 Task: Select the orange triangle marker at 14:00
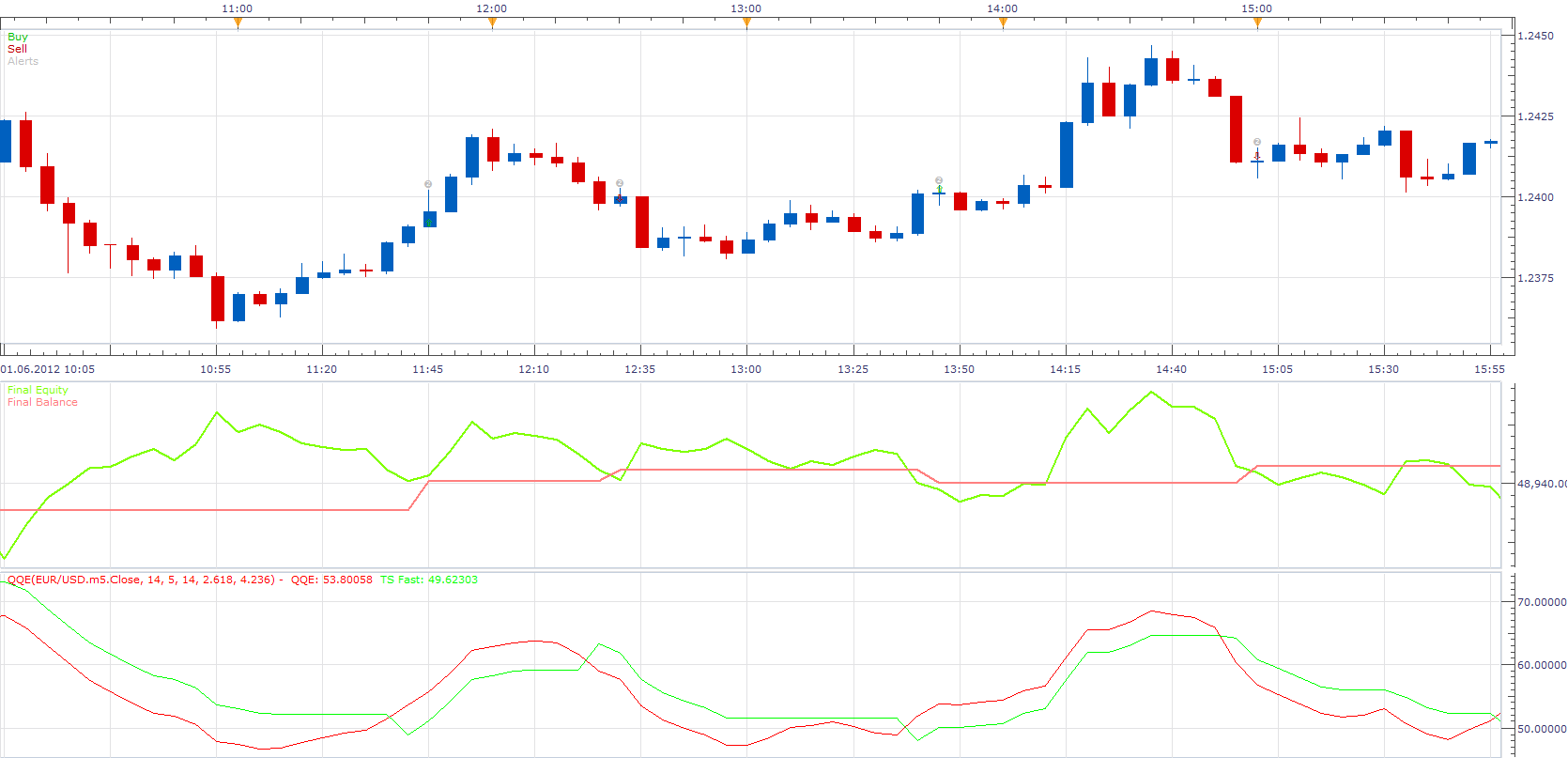point(1003,23)
